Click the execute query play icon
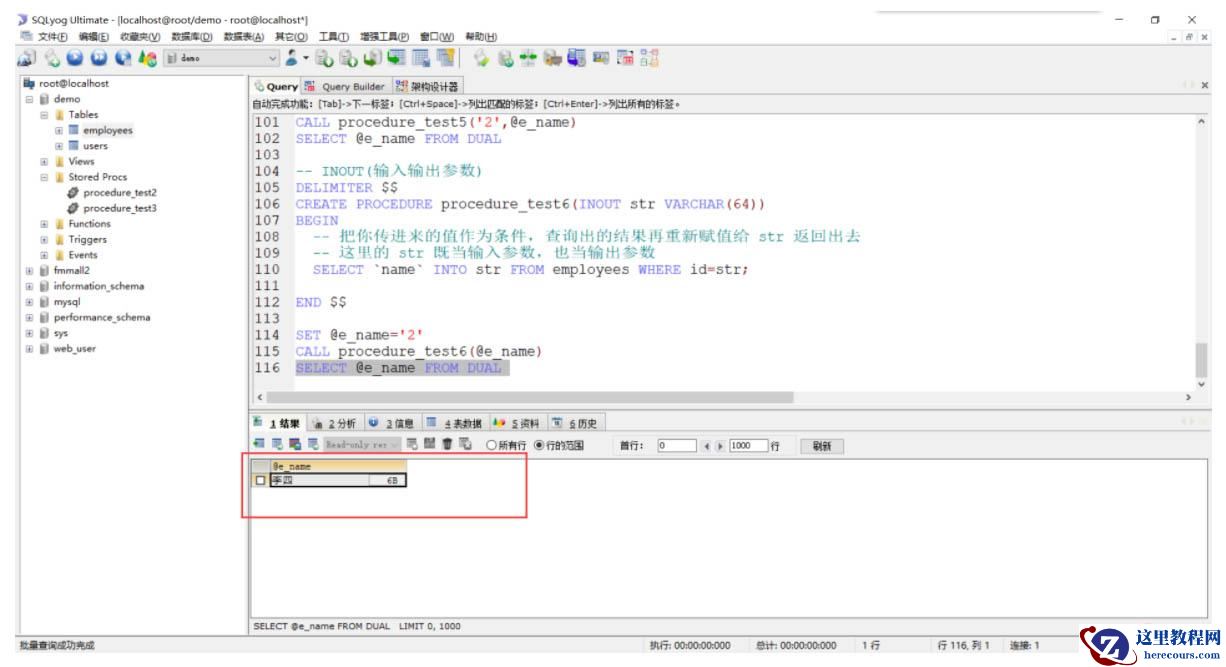The height and width of the screenshot is (667, 1226). 75,59
